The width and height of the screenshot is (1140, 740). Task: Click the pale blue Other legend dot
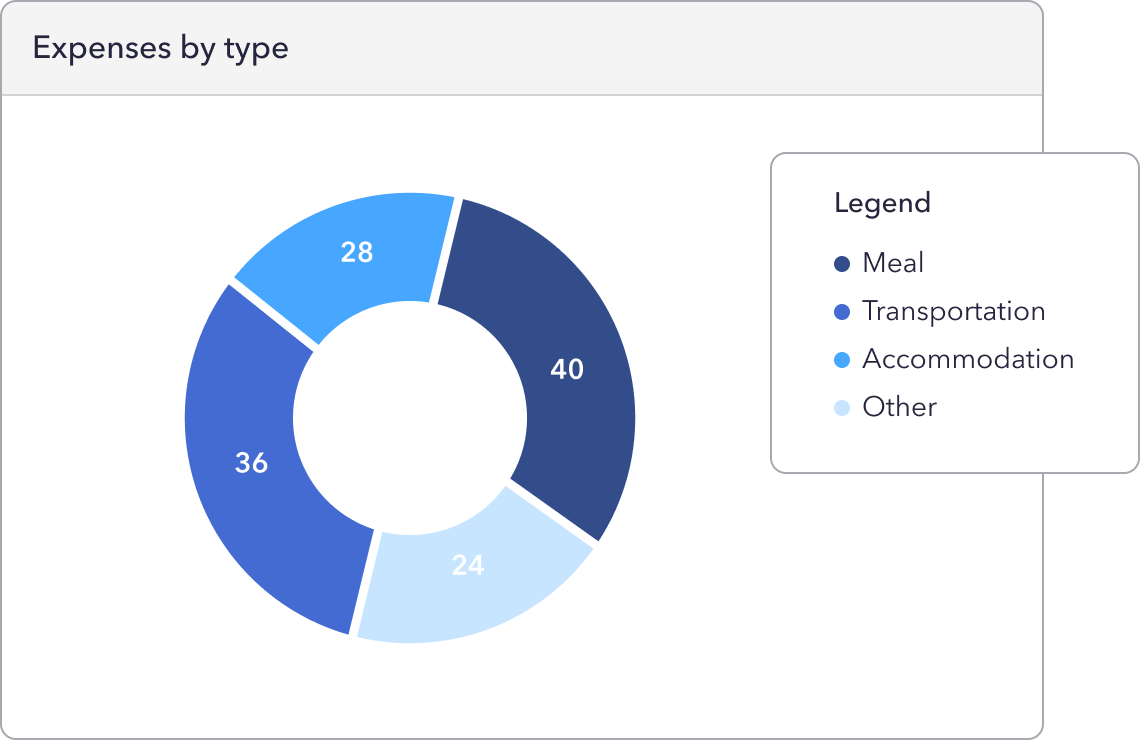point(842,408)
